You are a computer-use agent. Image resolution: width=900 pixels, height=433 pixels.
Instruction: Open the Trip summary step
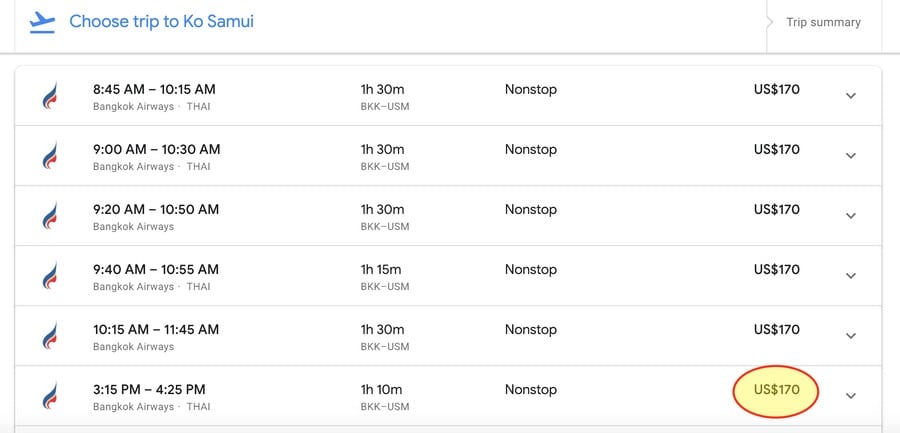pyautogui.click(x=823, y=22)
